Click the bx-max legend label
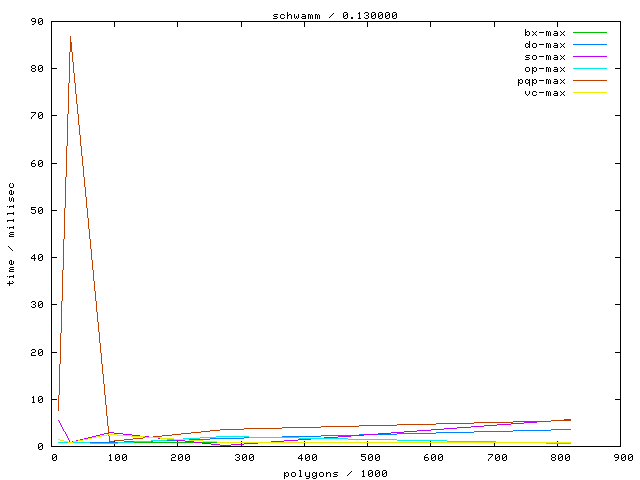Image resolution: width=640 pixels, height=480 pixels. [544, 33]
